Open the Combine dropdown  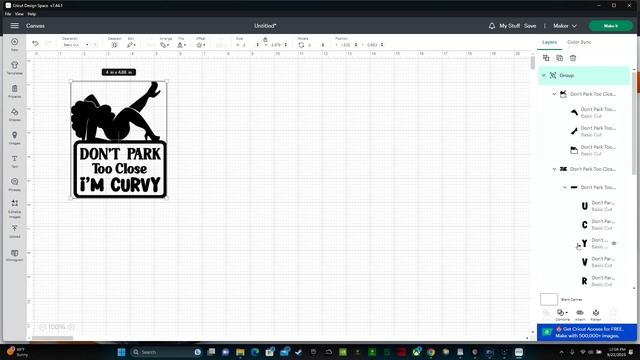coord(562,314)
